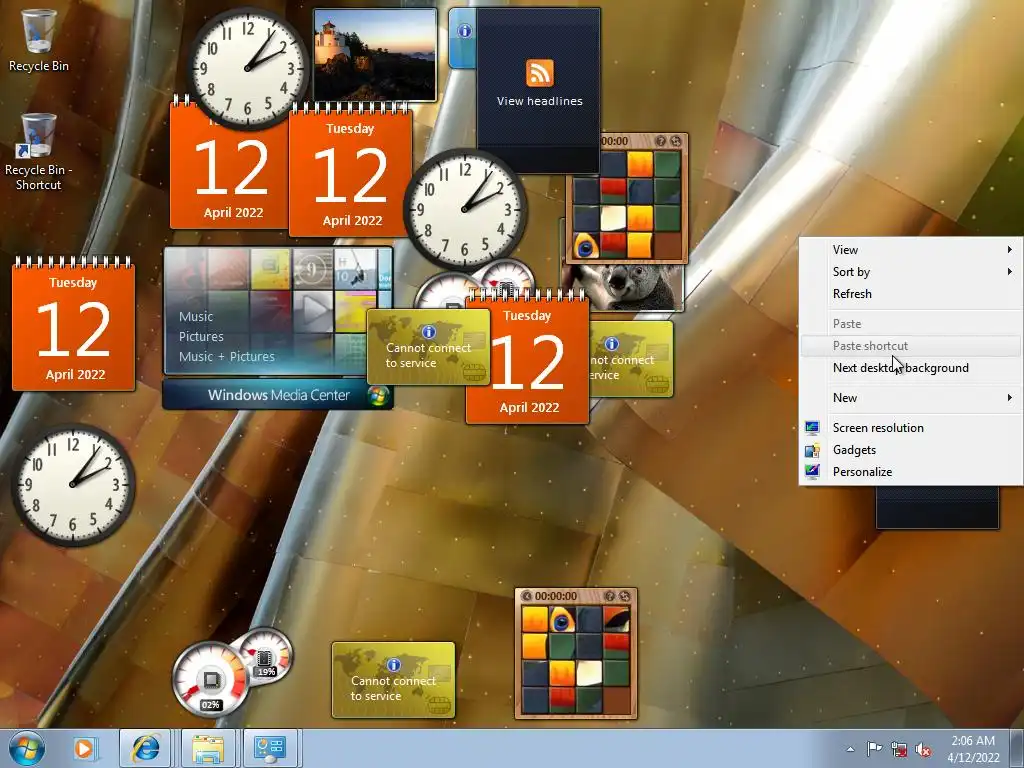Open the View entry in the context menu
This screenshot has height=768, width=1024.
912,249
